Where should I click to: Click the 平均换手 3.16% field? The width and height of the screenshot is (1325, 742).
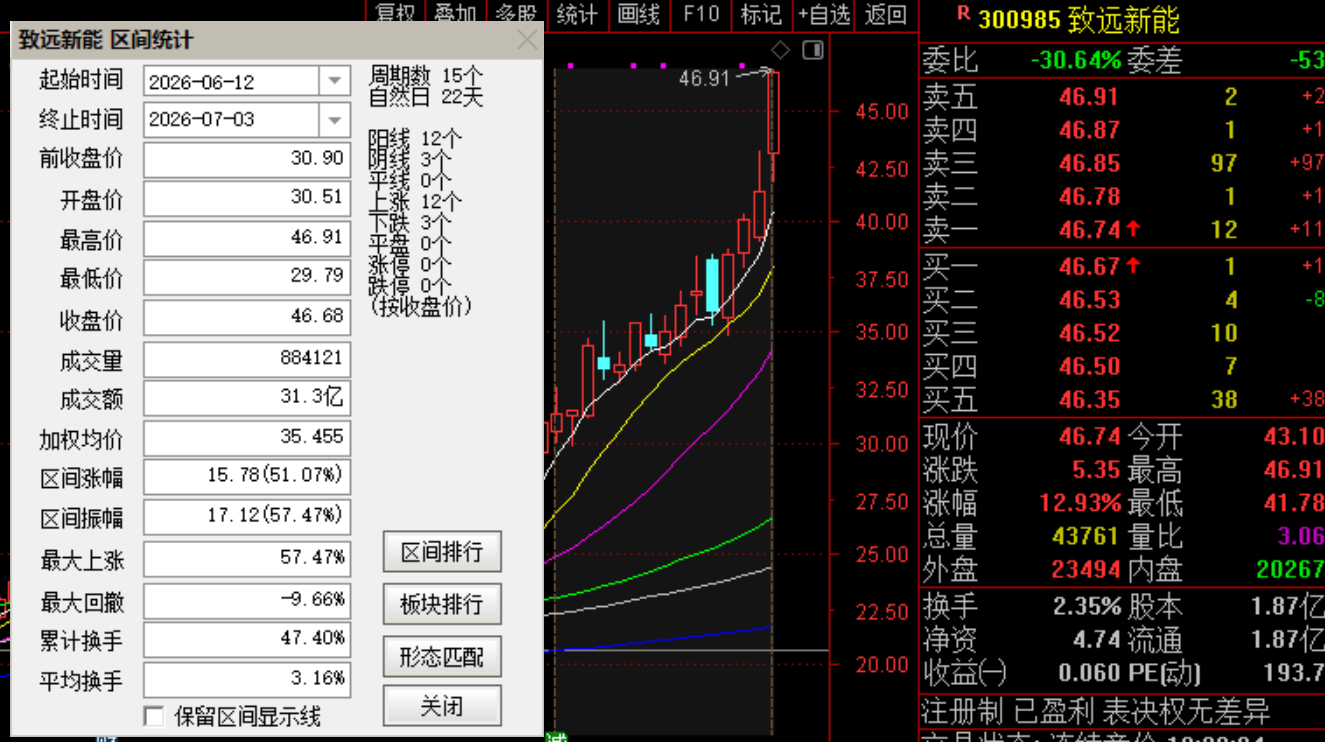[247, 680]
